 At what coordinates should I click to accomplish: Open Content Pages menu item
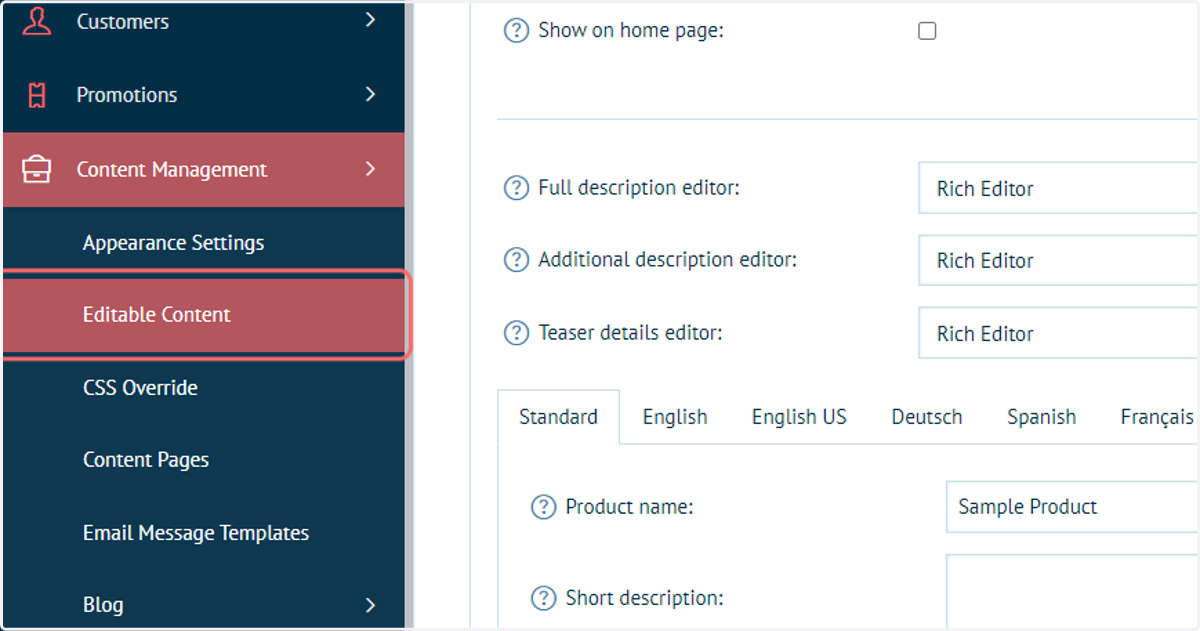coord(203,460)
